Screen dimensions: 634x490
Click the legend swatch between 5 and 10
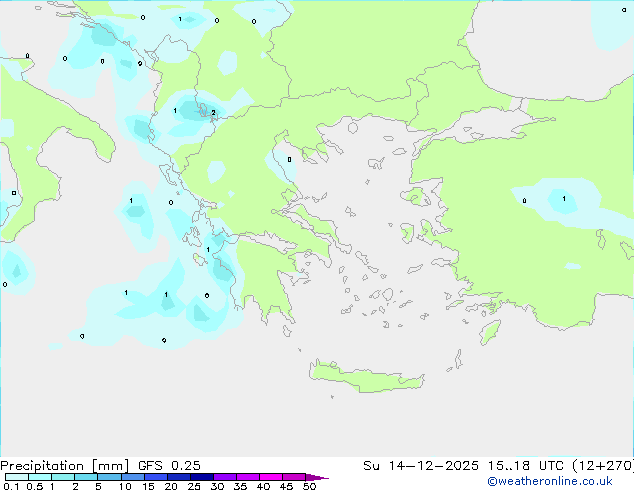pos(110,477)
